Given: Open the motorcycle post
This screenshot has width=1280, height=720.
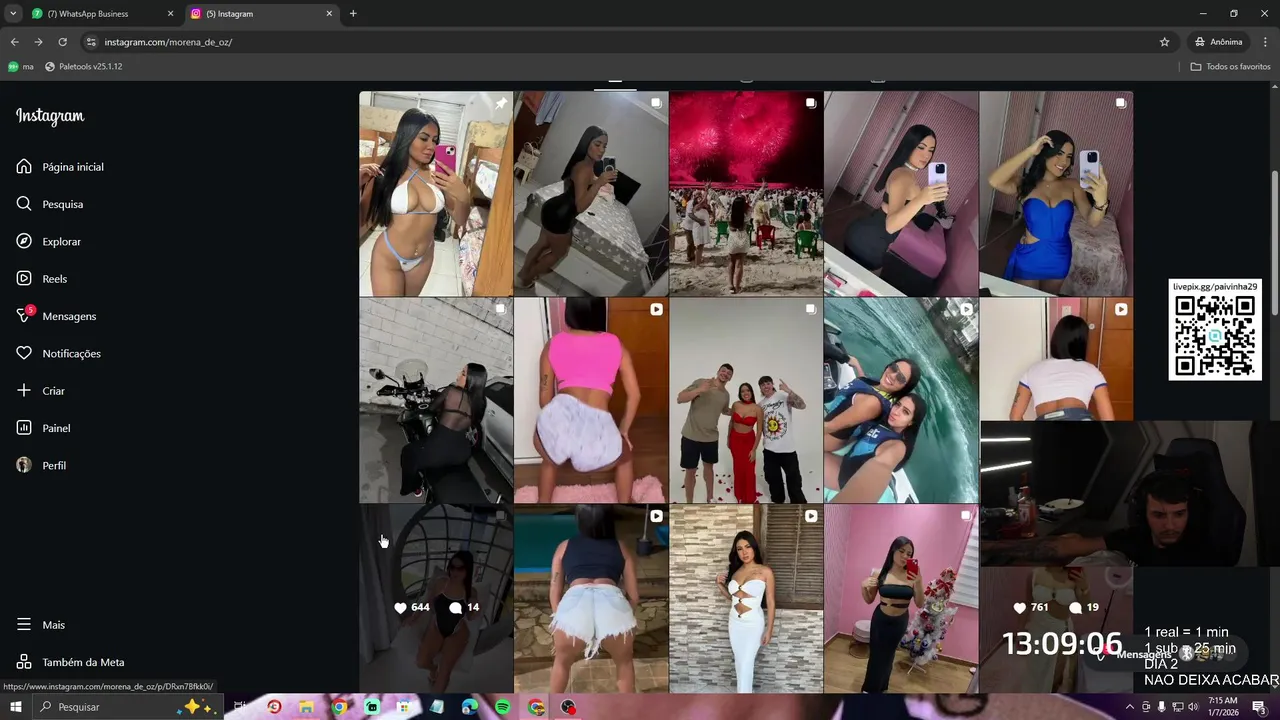Looking at the screenshot, I should tap(436, 400).
